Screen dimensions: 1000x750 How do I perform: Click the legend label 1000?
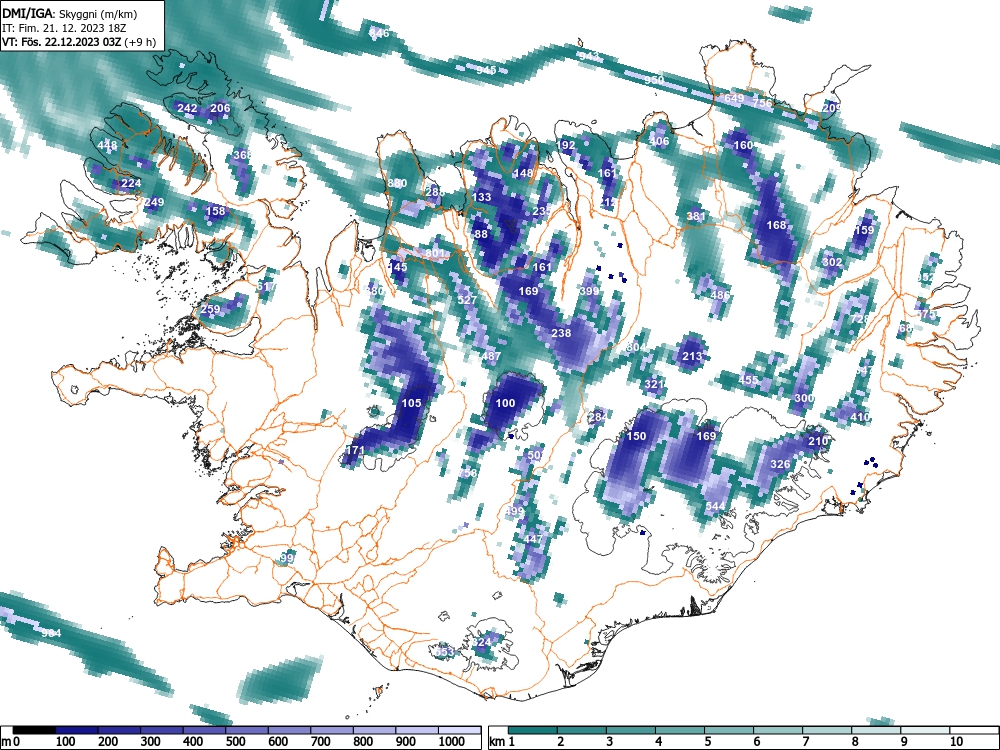(452, 741)
